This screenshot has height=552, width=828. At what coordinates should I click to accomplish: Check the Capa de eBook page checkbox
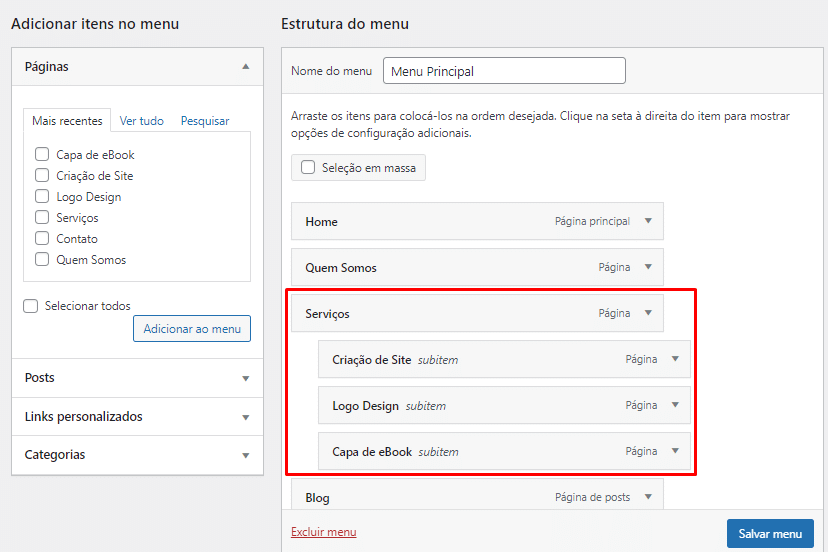42,155
